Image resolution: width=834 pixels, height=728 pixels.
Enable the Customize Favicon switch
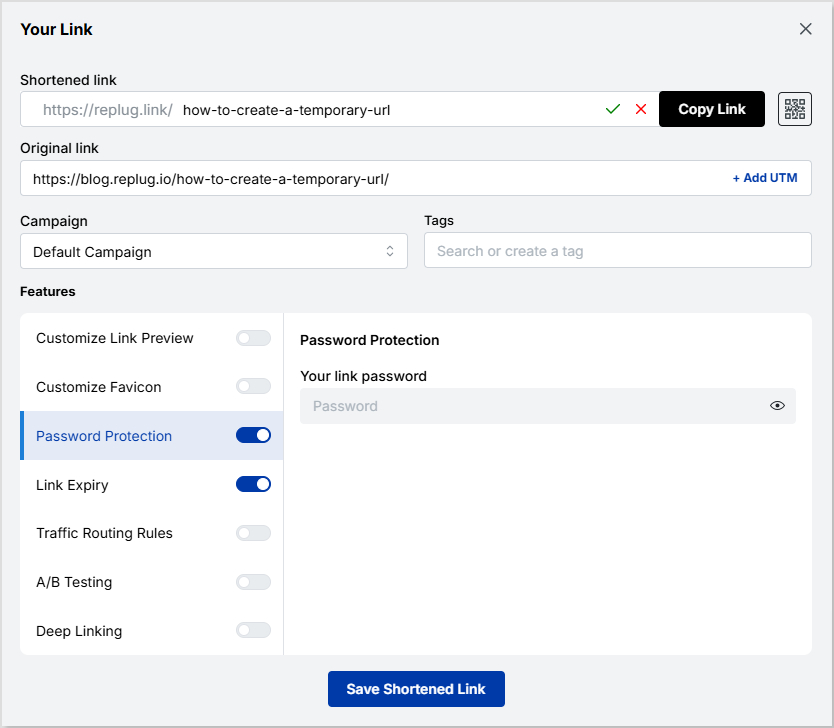coord(254,386)
